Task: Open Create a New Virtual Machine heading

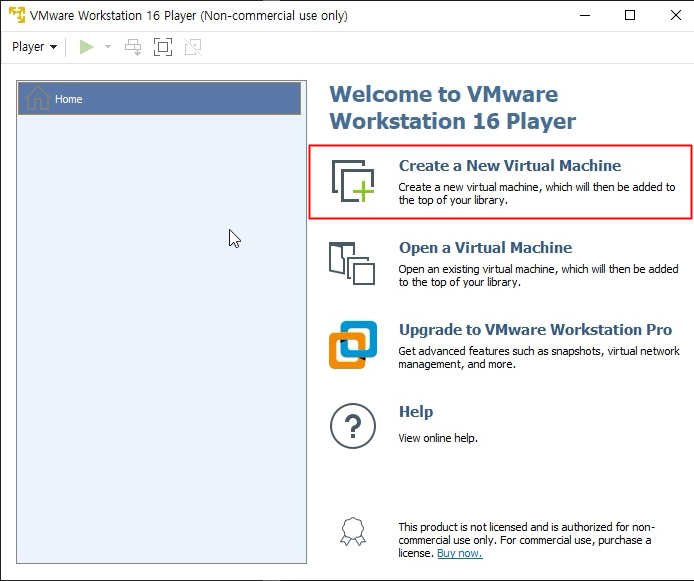Action: click(x=510, y=165)
